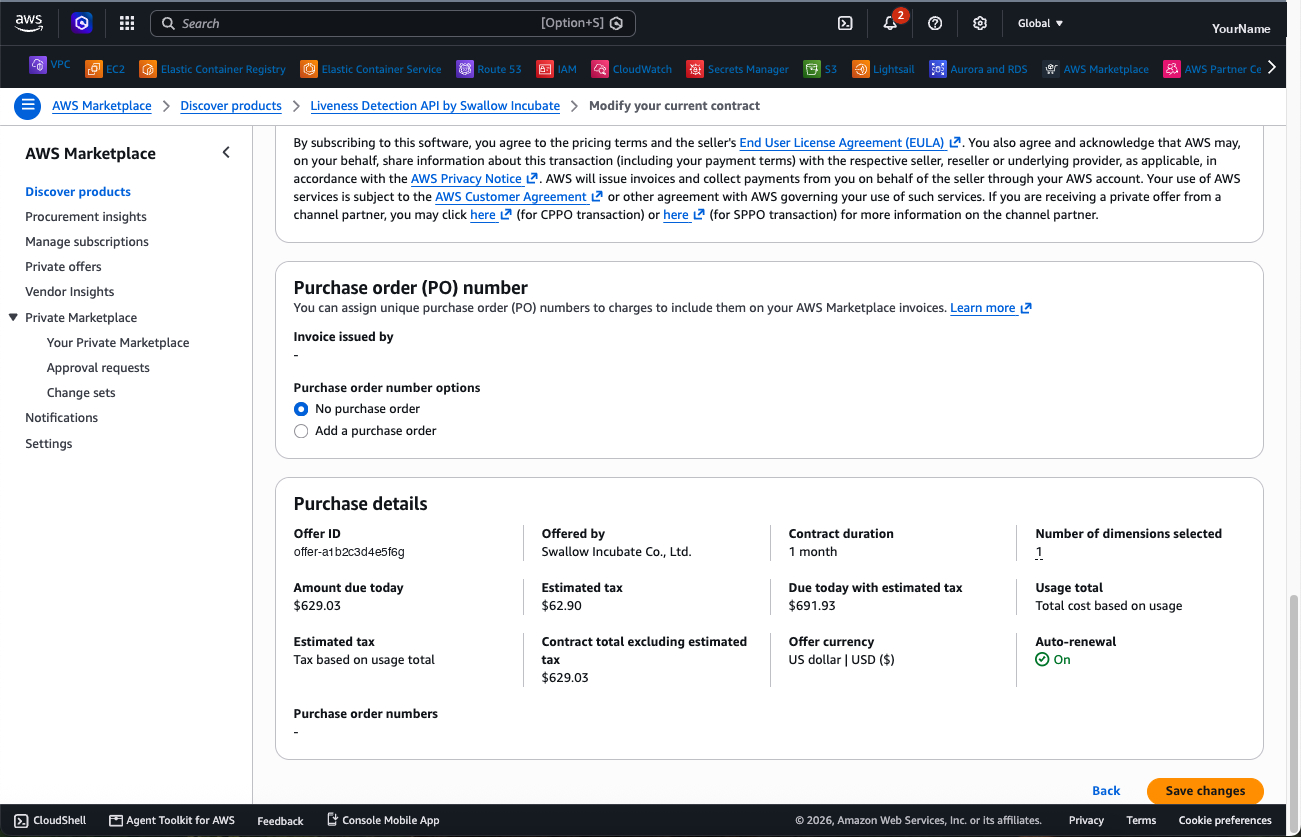The image size is (1301, 837).
Task: Open the AWS console home logo
Action: pos(29,23)
